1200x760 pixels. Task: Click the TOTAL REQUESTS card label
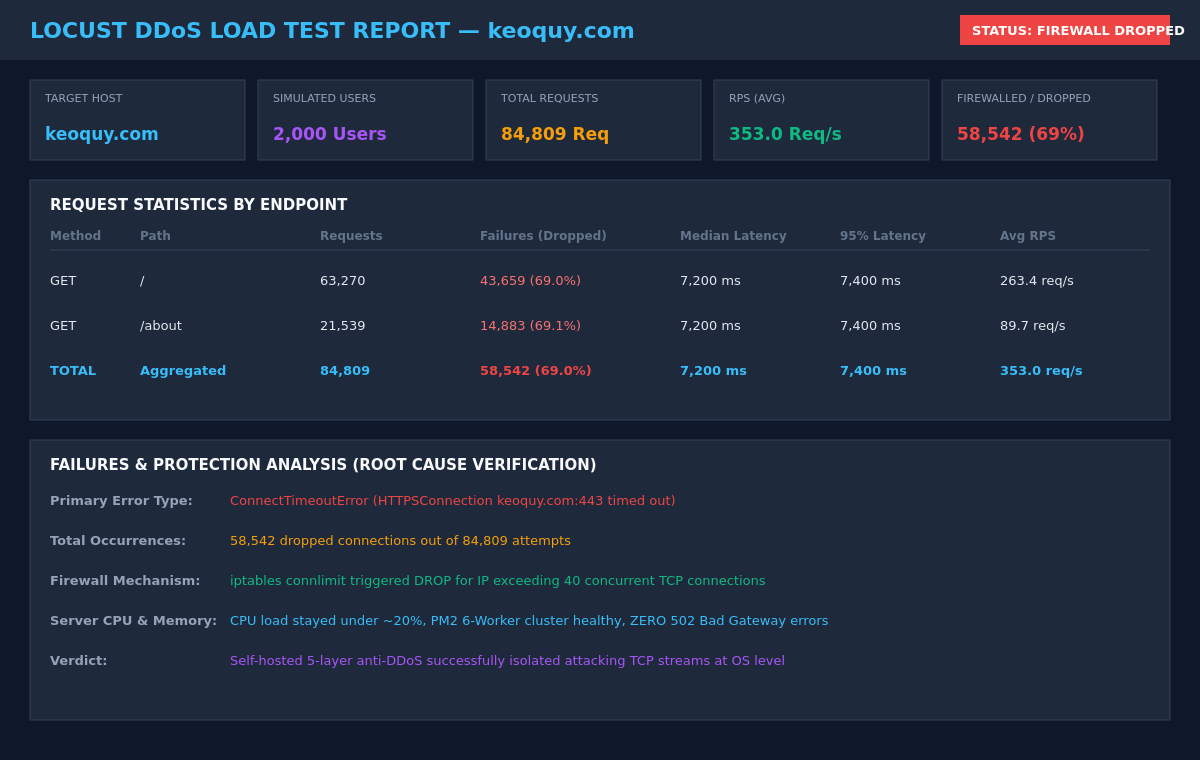[549, 99]
